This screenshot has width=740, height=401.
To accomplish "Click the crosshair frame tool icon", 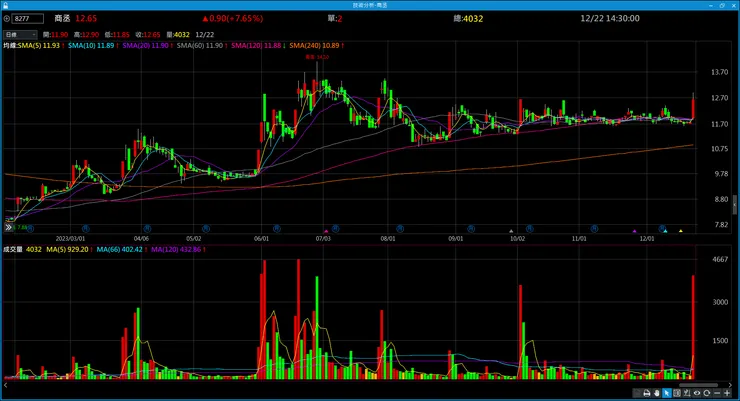I will click(677, 393).
